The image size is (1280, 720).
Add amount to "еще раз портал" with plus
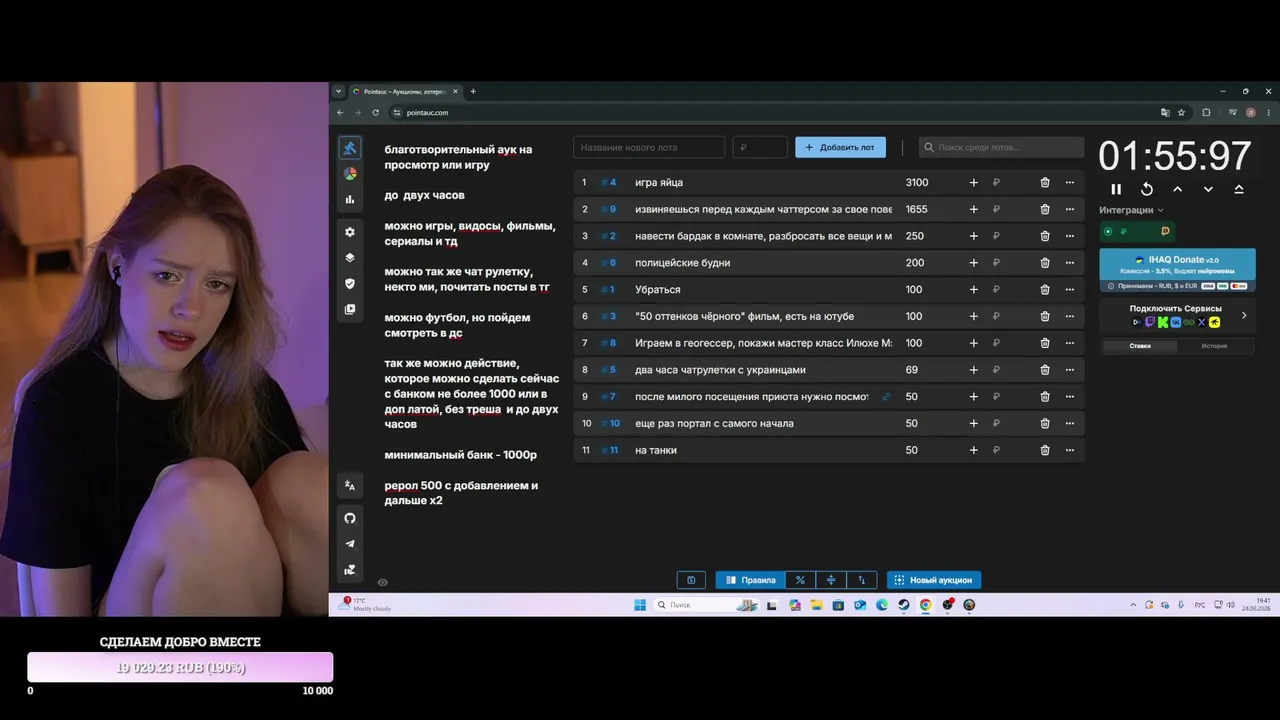973,423
